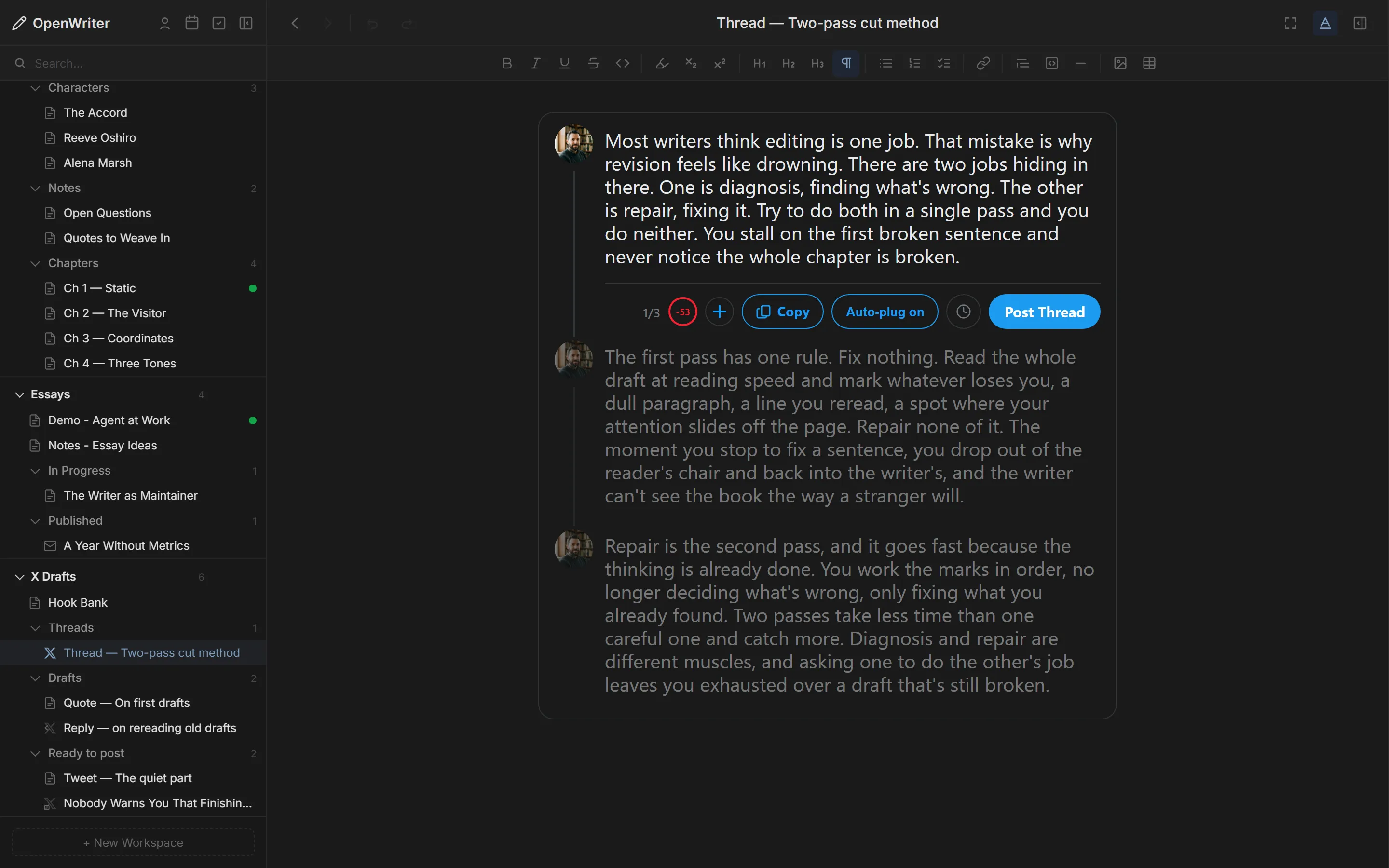
Task: Select the highlighter tool
Action: [662, 63]
